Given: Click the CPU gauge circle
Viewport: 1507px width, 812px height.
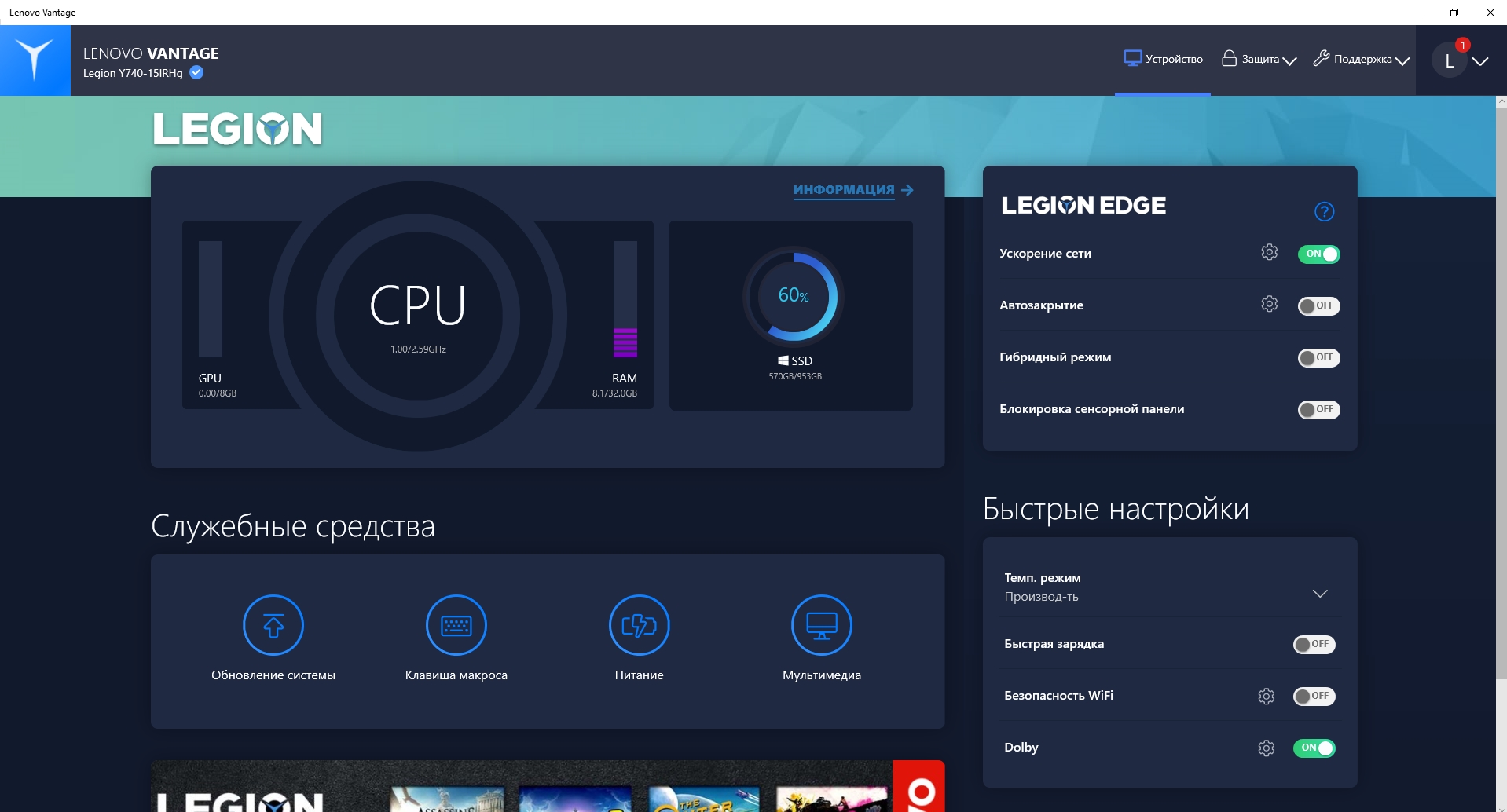Looking at the screenshot, I should [418, 316].
